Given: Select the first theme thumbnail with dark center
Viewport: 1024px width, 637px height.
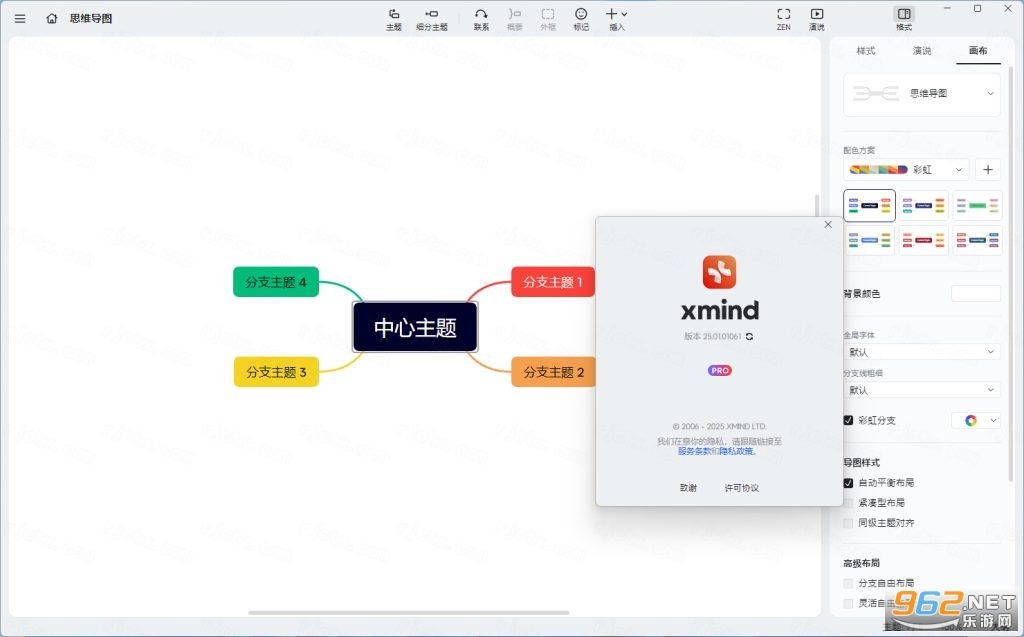Looking at the screenshot, I should 869,206.
